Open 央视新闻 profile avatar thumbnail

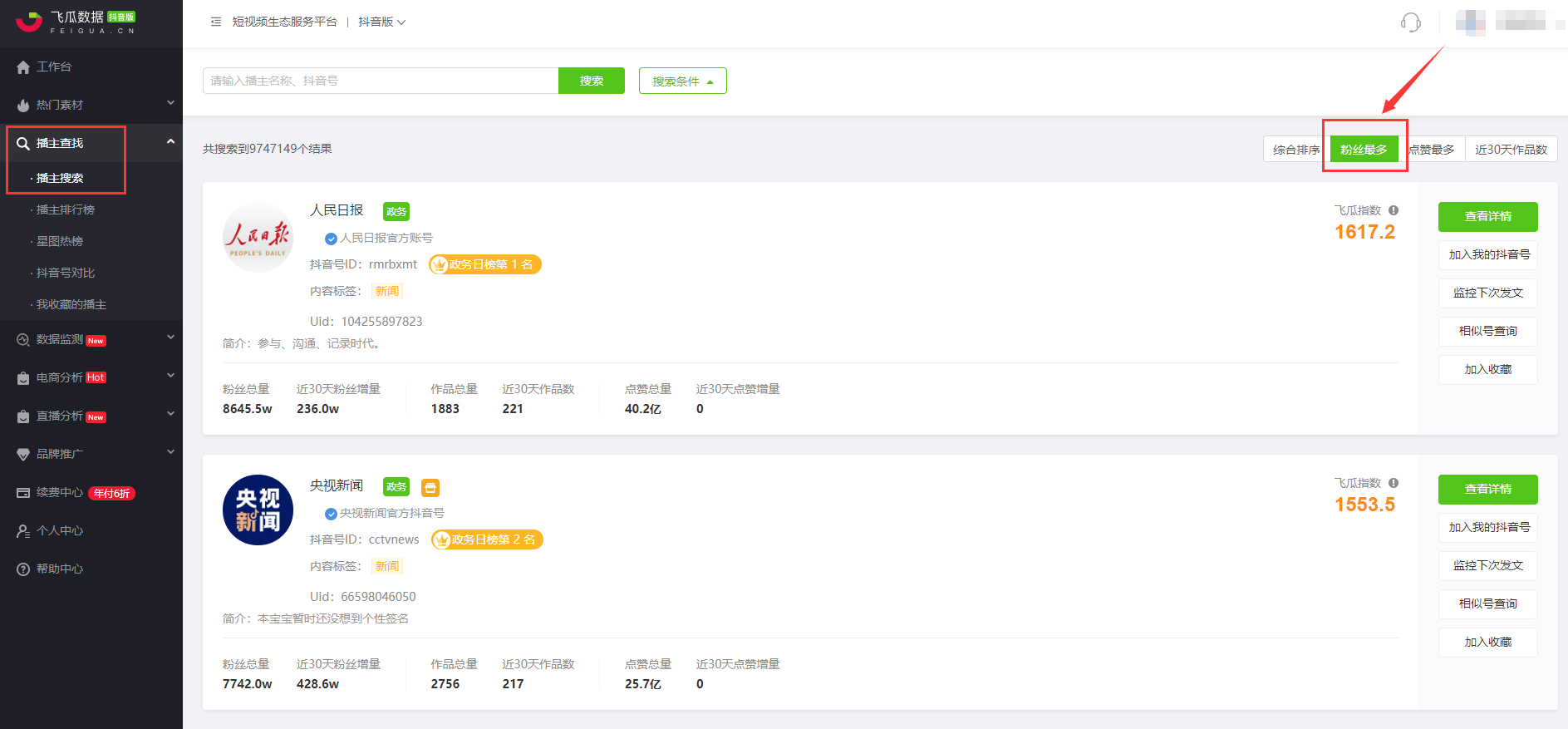[x=258, y=510]
